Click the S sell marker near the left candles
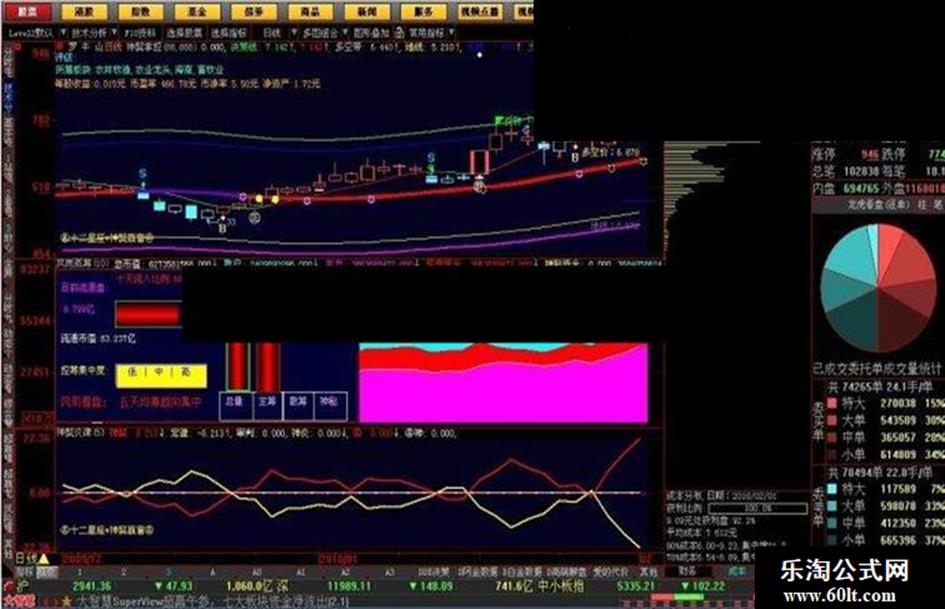 pyautogui.click(x=143, y=174)
